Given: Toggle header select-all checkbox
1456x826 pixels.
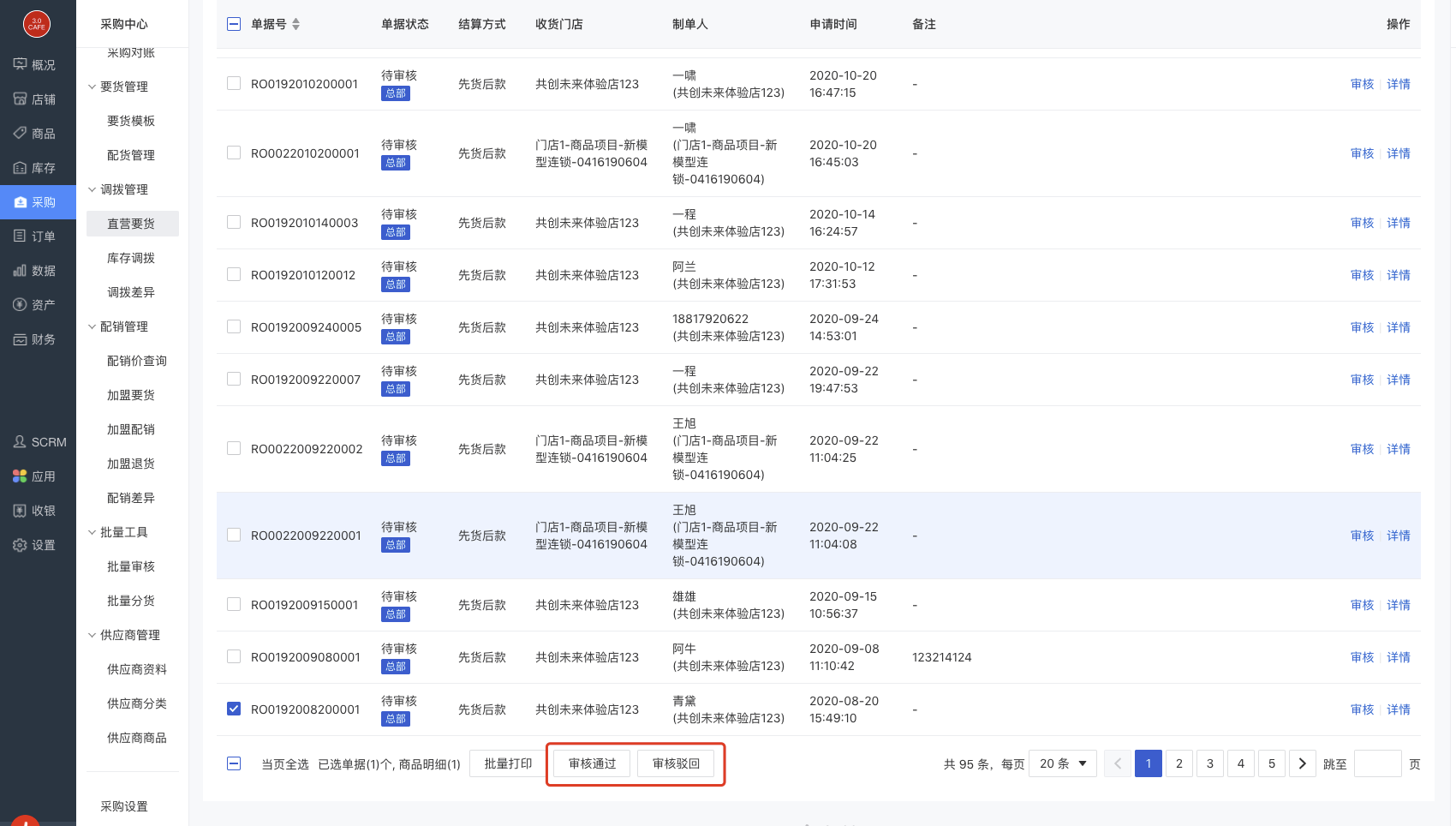Looking at the screenshot, I should 234,24.
